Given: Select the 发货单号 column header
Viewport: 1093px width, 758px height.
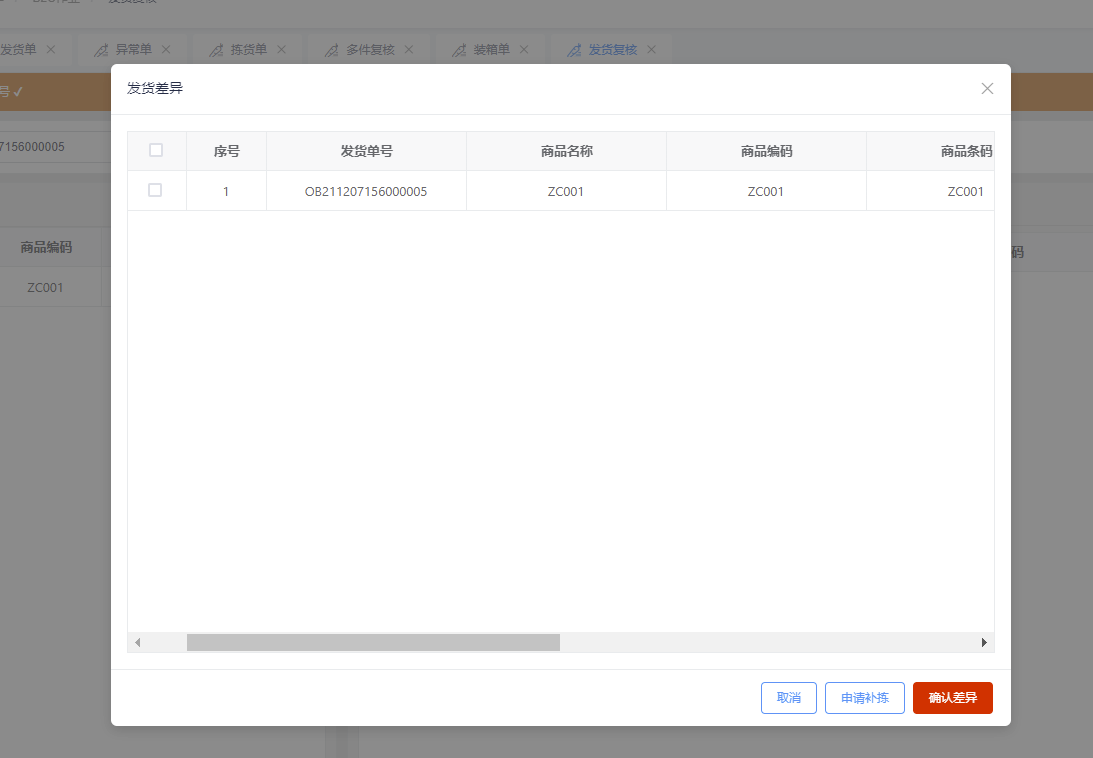Looking at the screenshot, I should point(367,151).
